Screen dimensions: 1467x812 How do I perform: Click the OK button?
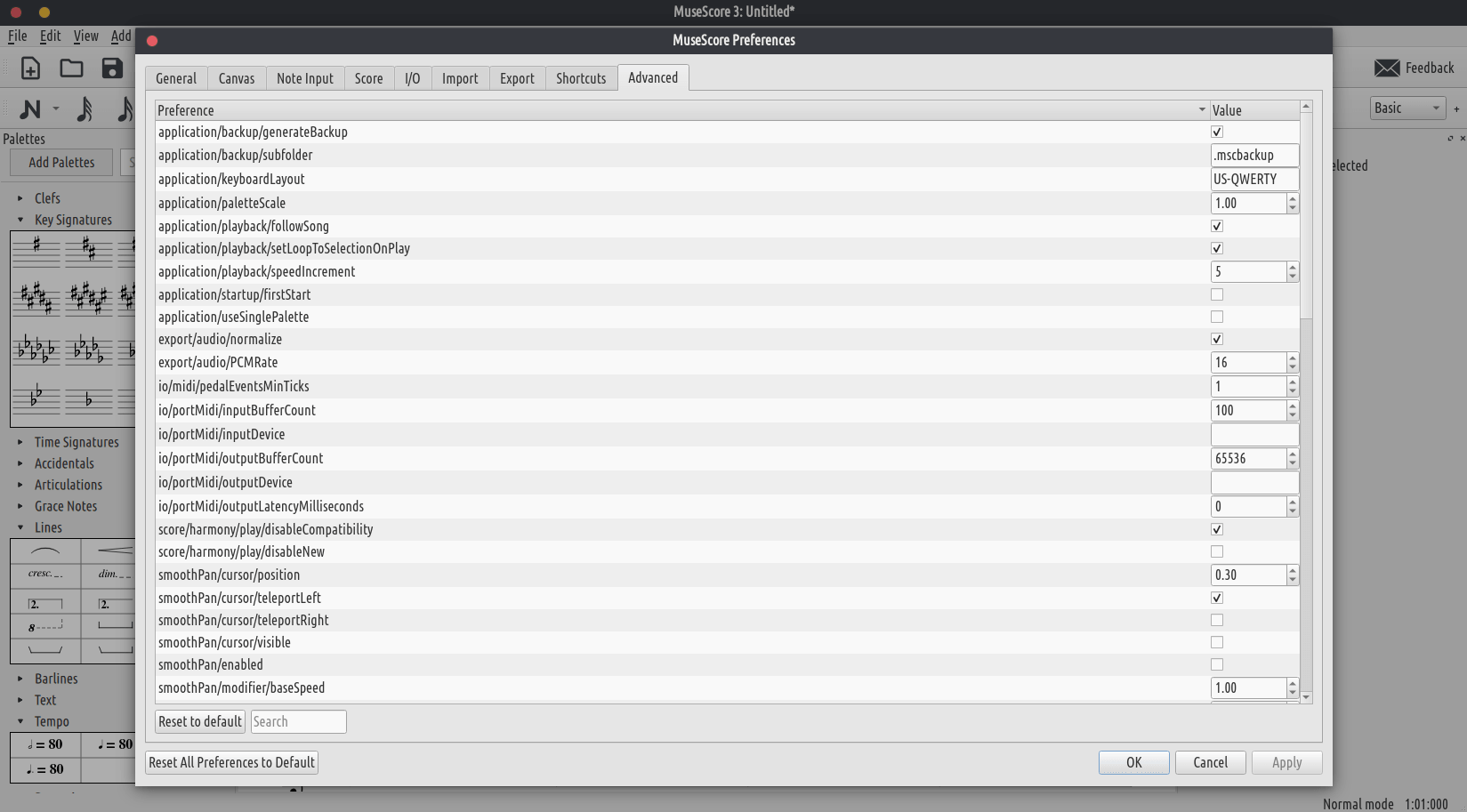coord(1134,763)
